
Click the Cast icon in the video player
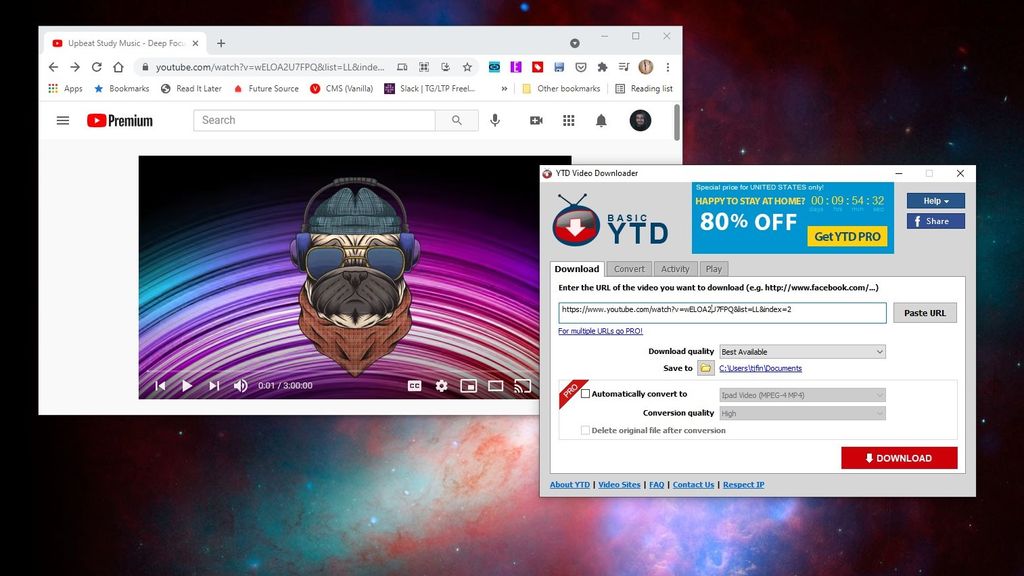(522, 384)
